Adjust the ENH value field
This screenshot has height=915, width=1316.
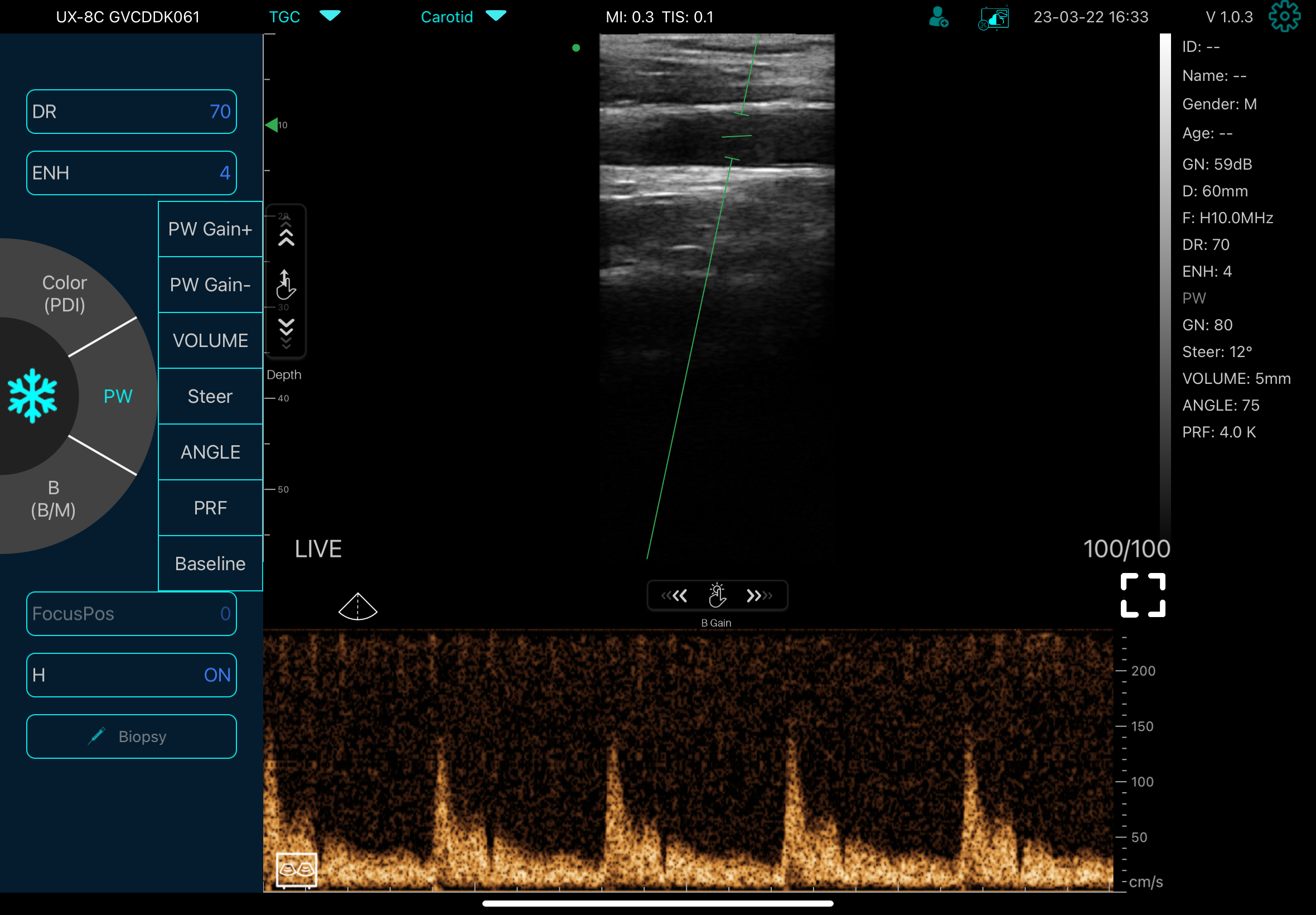pyautogui.click(x=131, y=172)
